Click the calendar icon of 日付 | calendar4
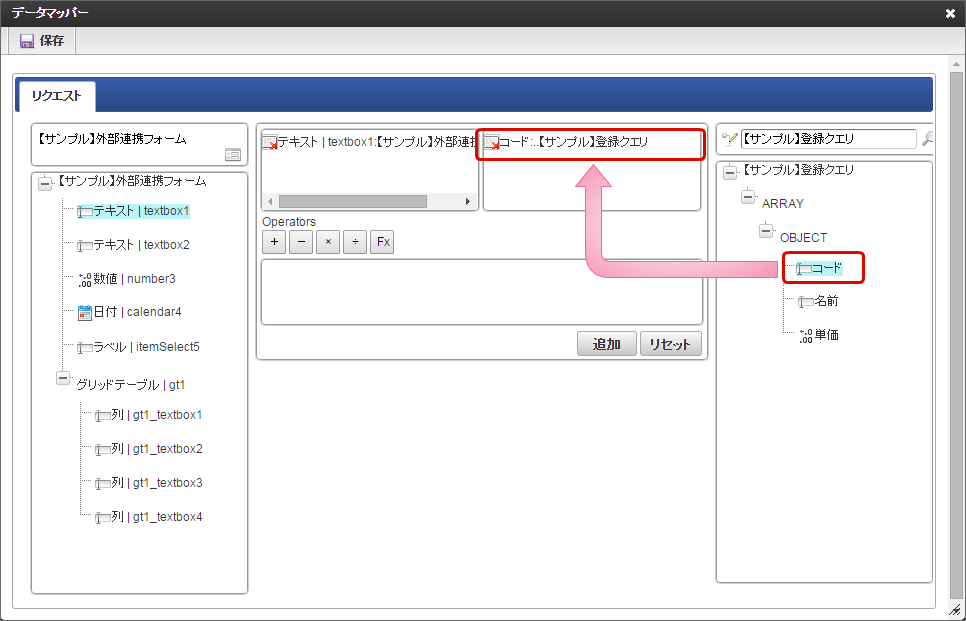The width and height of the screenshot is (966, 621). tap(84, 312)
